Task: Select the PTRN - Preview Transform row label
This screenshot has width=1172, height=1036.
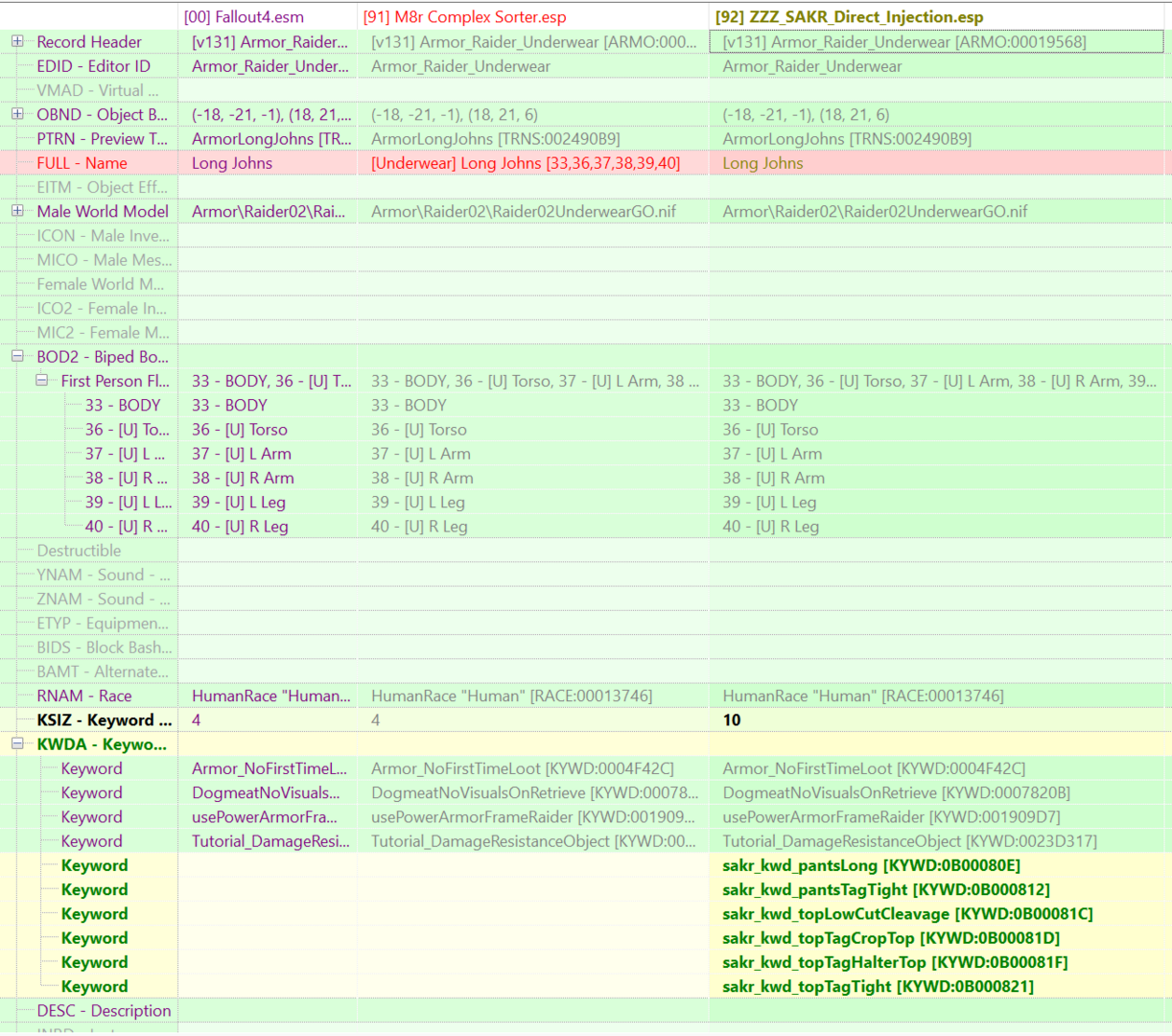Action: [102, 139]
